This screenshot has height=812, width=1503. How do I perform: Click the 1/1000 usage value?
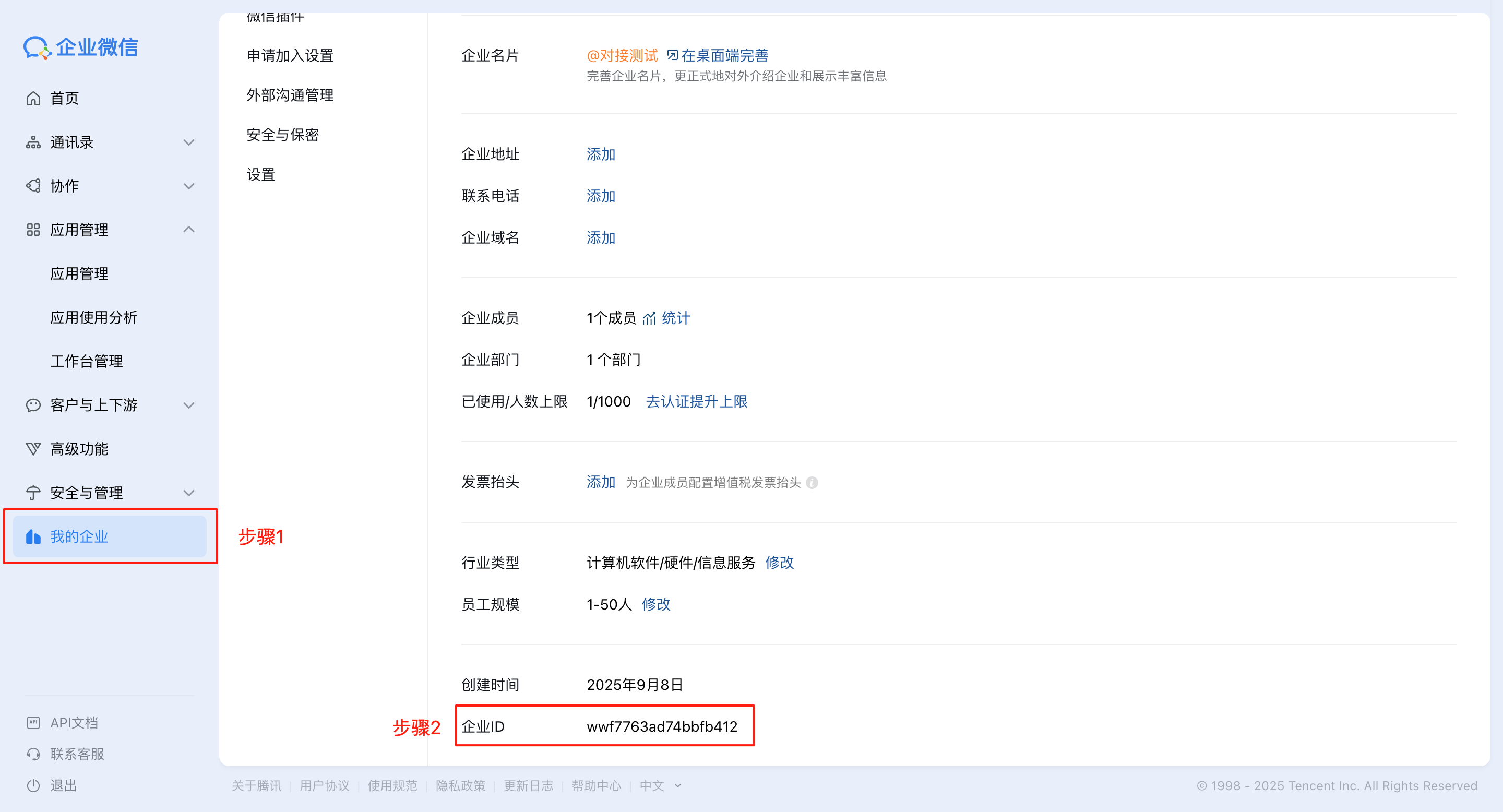point(609,402)
